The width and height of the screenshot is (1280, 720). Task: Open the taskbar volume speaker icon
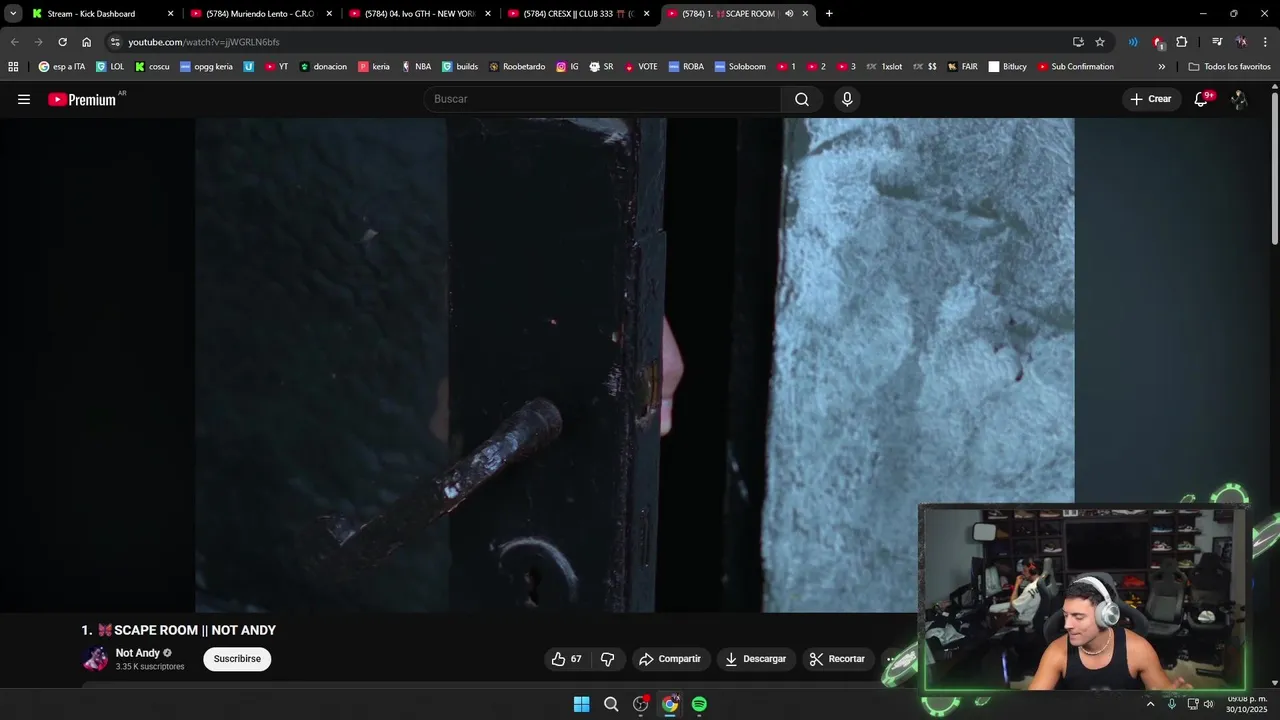[1209, 704]
